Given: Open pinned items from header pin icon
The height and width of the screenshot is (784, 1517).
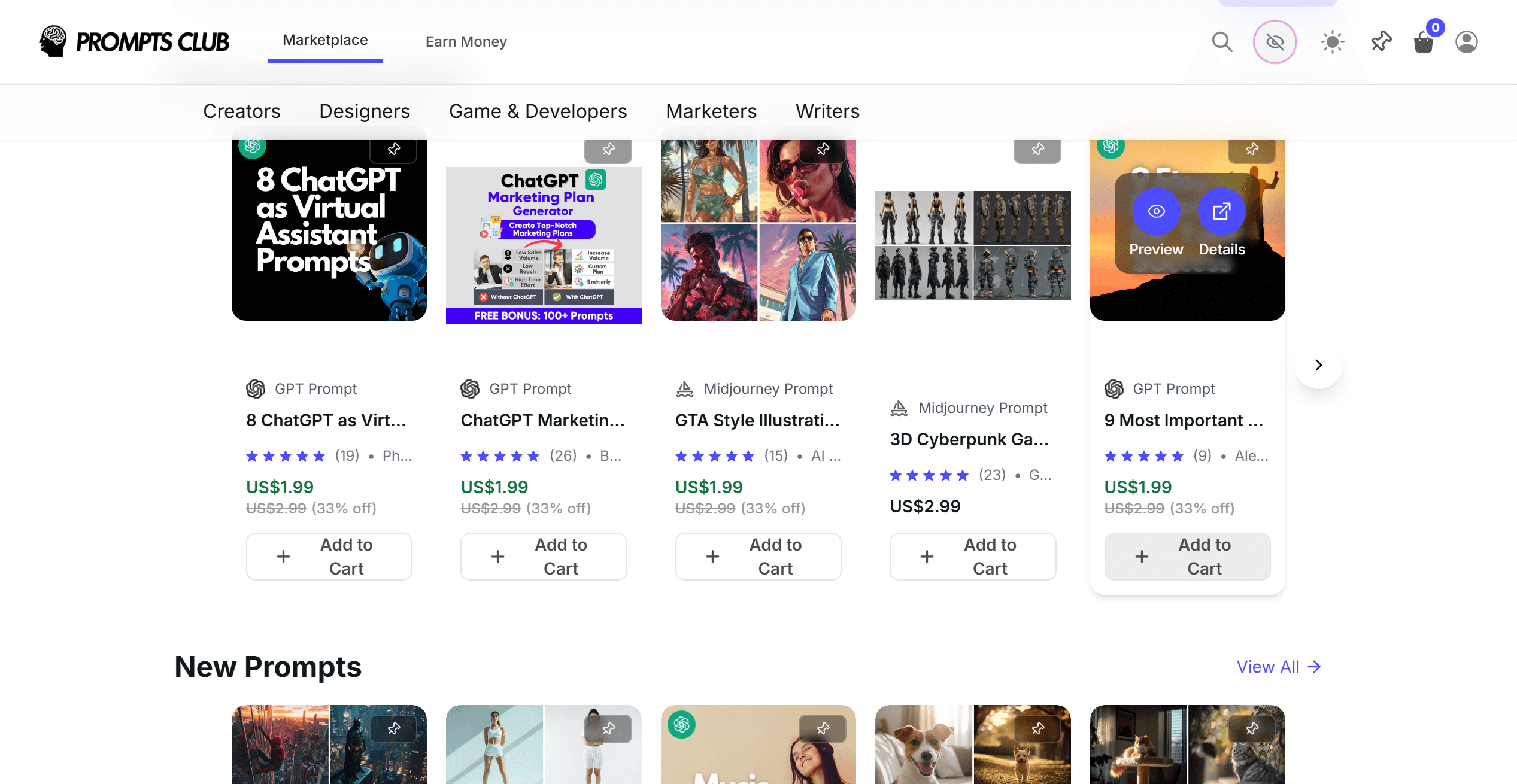Looking at the screenshot, I should pos(1381,42).
